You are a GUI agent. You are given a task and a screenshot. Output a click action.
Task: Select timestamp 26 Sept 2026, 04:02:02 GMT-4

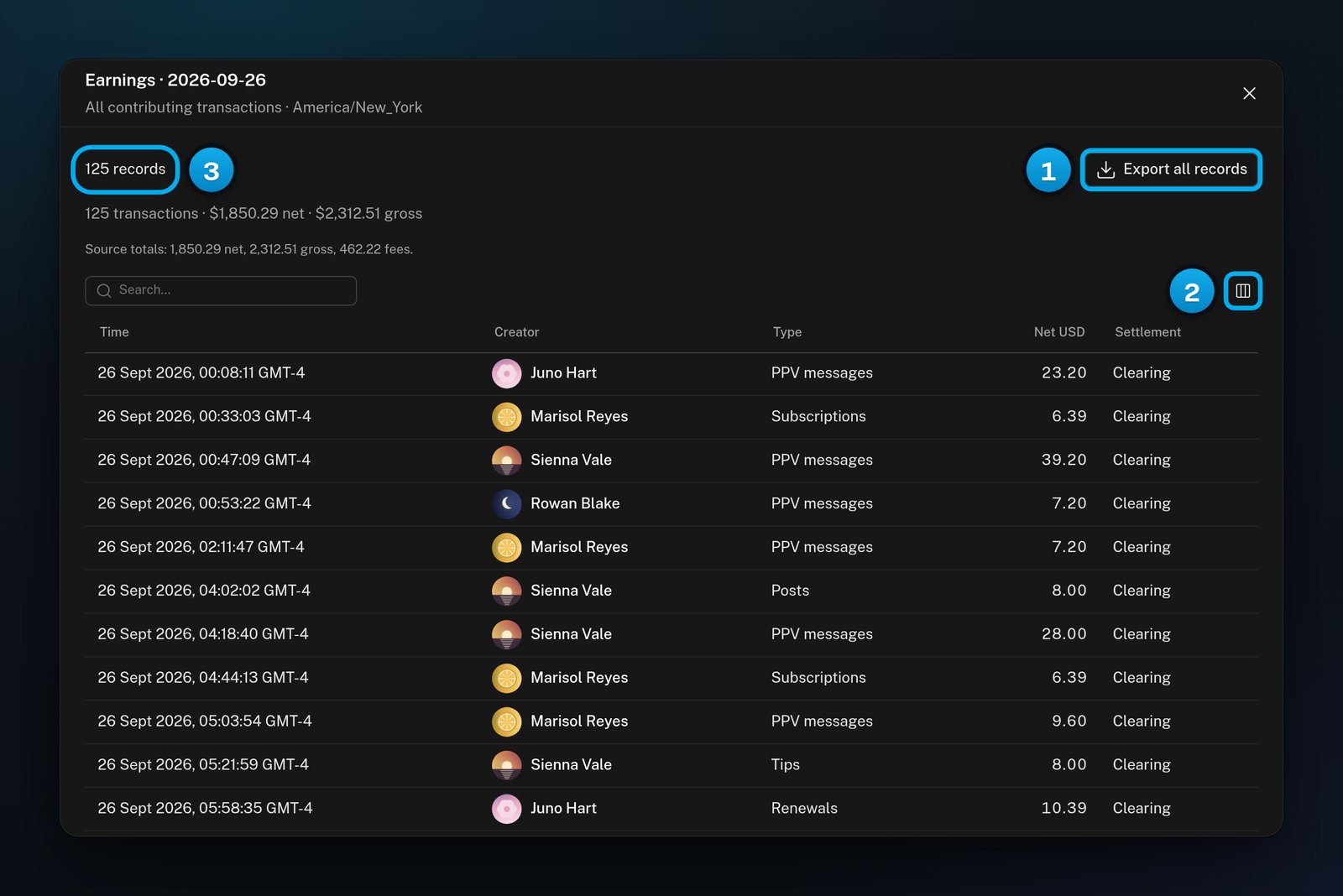pos(204,591)
